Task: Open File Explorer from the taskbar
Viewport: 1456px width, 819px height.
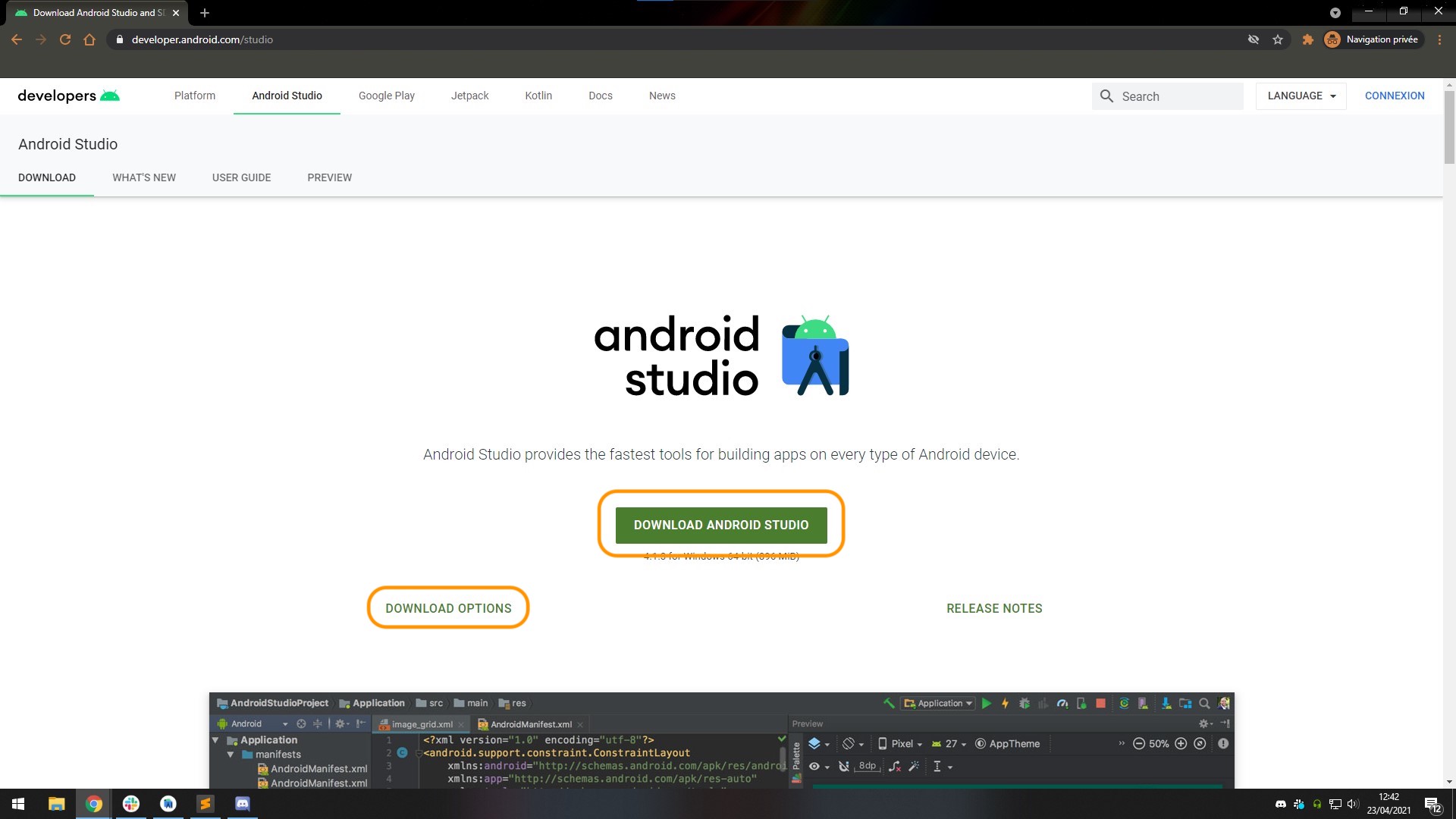Action: (x=57, y=804)
